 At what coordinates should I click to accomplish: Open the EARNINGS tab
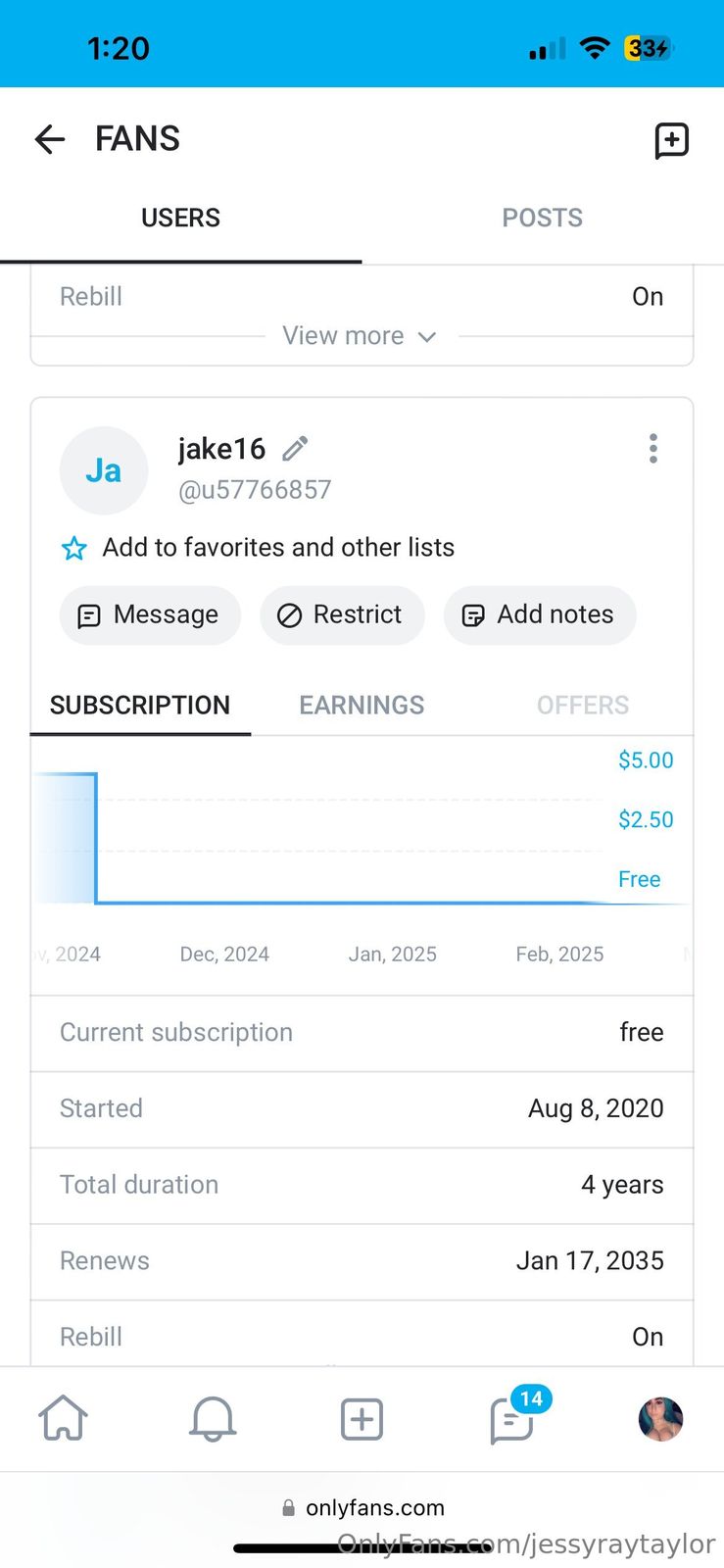click(x=362, y=705)
